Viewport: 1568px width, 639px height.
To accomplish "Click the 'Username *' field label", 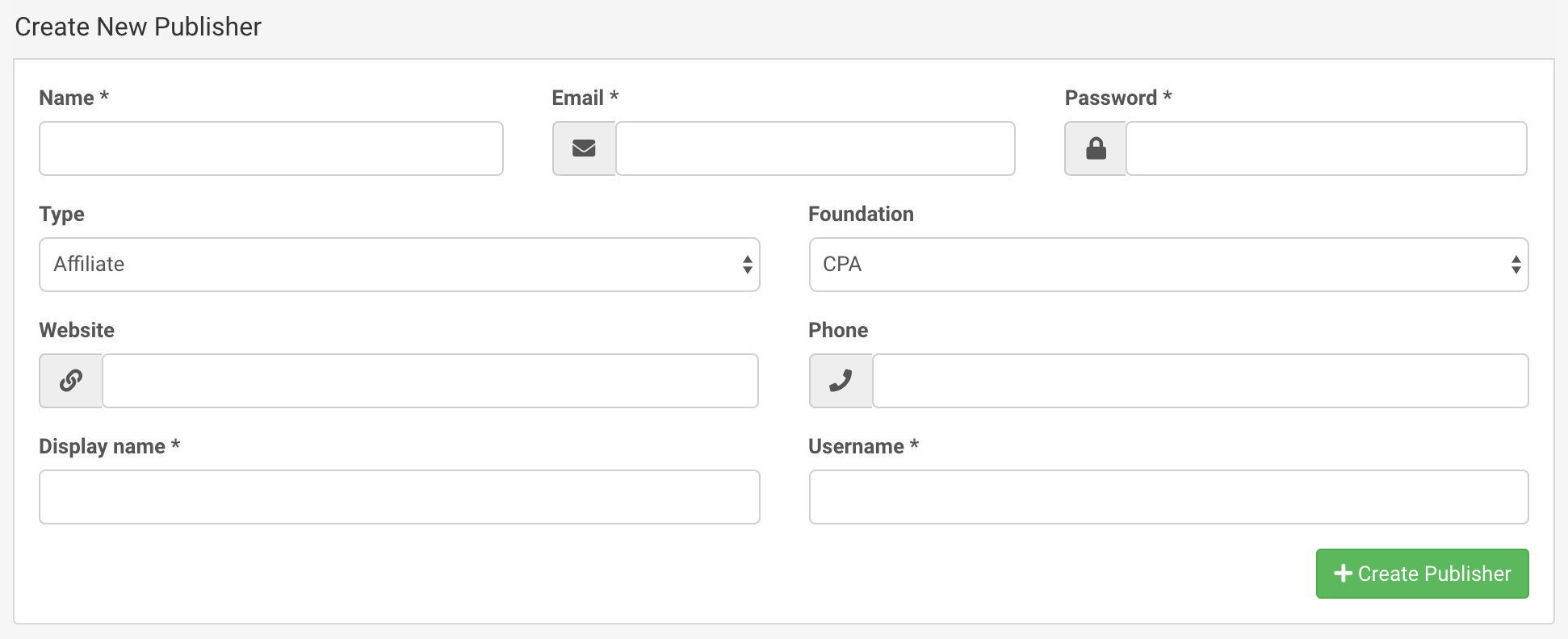I will point(863,446).
